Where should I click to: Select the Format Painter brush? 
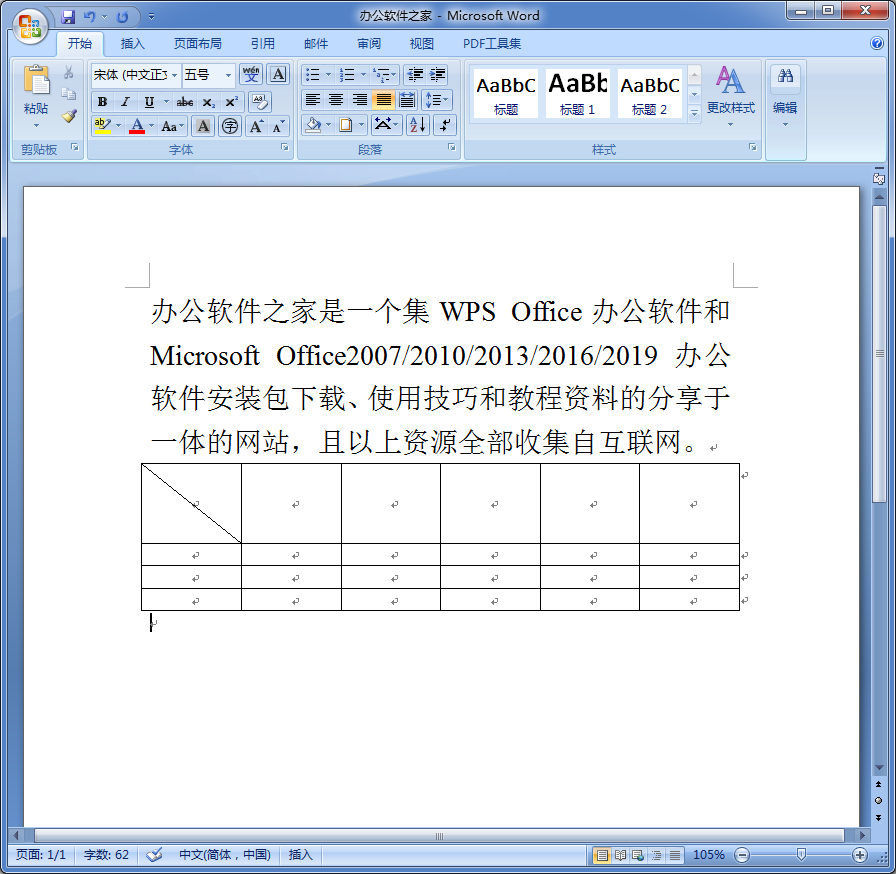[69, 116]
